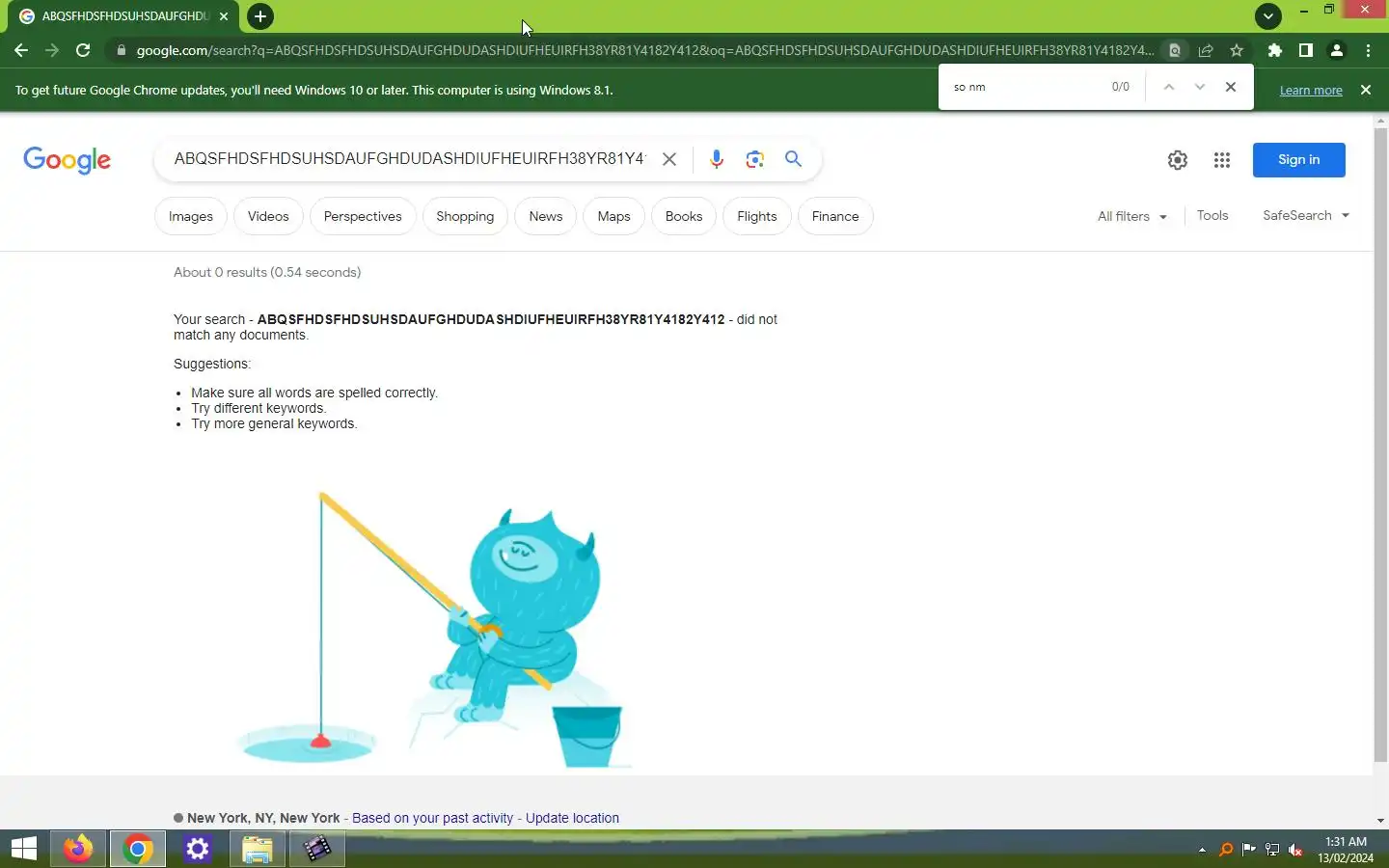Image resolution: width=1389 pixels, height=868 pixels.
Task: Start a voice search with microphone
Action: click(x=717, y=159)
